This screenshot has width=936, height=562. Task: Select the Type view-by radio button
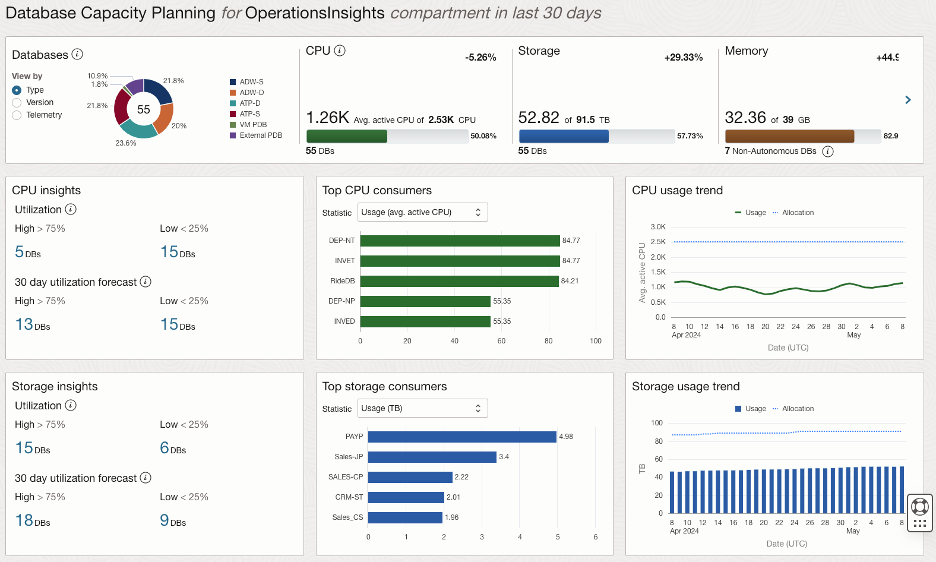17,90
